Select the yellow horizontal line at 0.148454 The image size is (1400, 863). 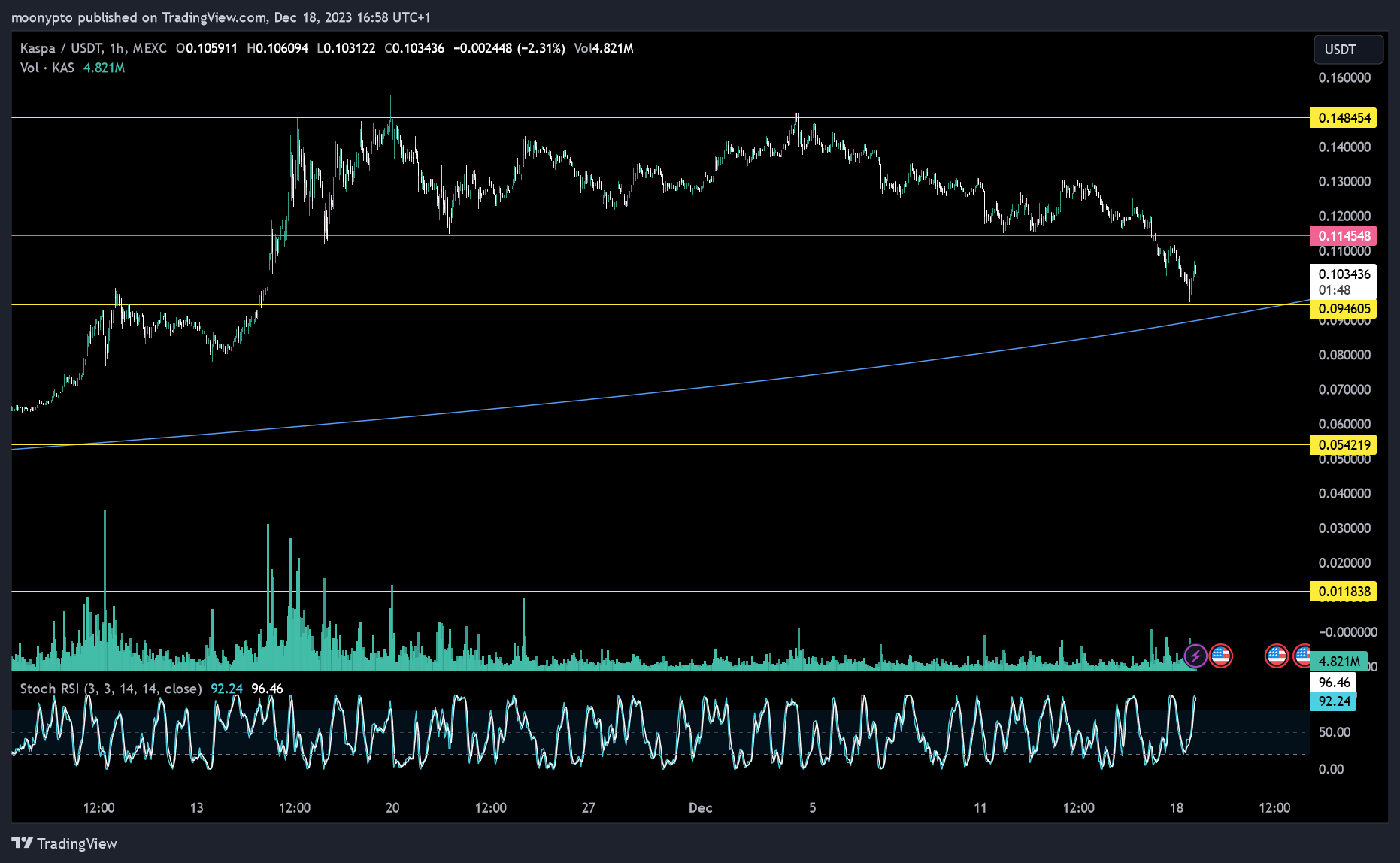tap(660, 117)
